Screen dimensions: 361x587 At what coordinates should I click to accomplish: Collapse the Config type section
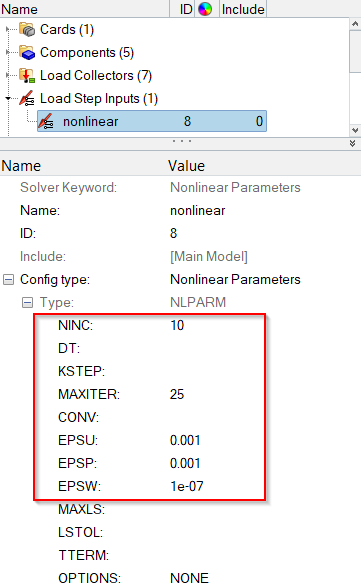8,279
